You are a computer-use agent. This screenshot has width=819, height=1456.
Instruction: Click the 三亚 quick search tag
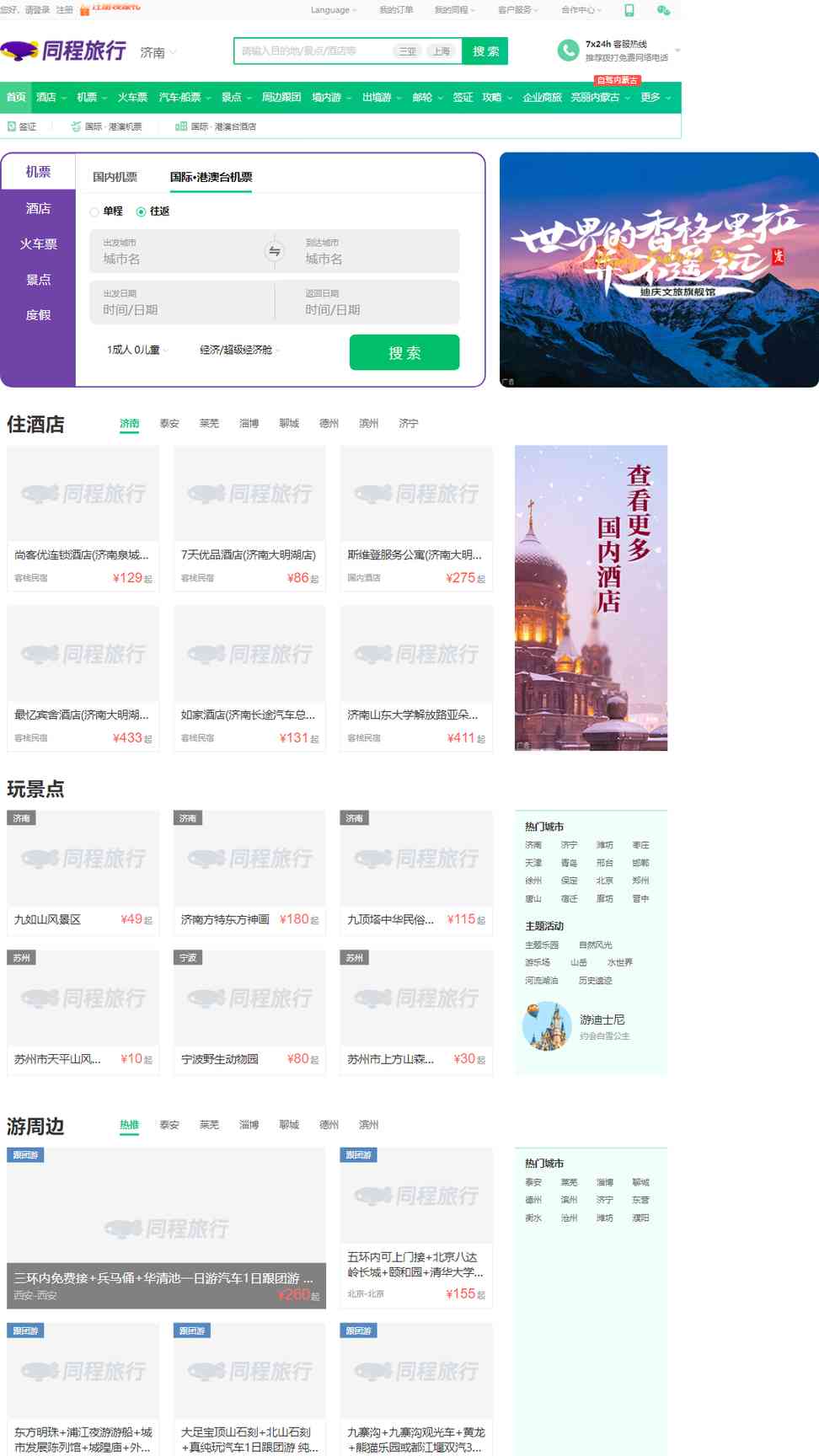point(408,51)
